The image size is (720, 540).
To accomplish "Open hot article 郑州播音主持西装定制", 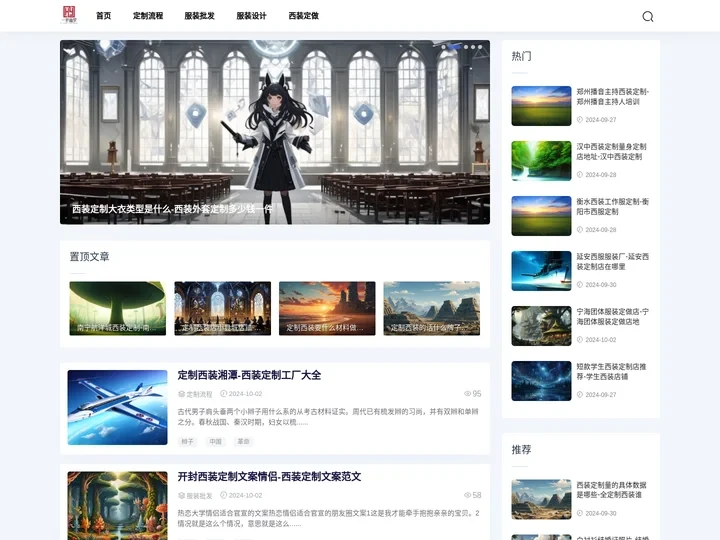I will (x=613, y=96).
